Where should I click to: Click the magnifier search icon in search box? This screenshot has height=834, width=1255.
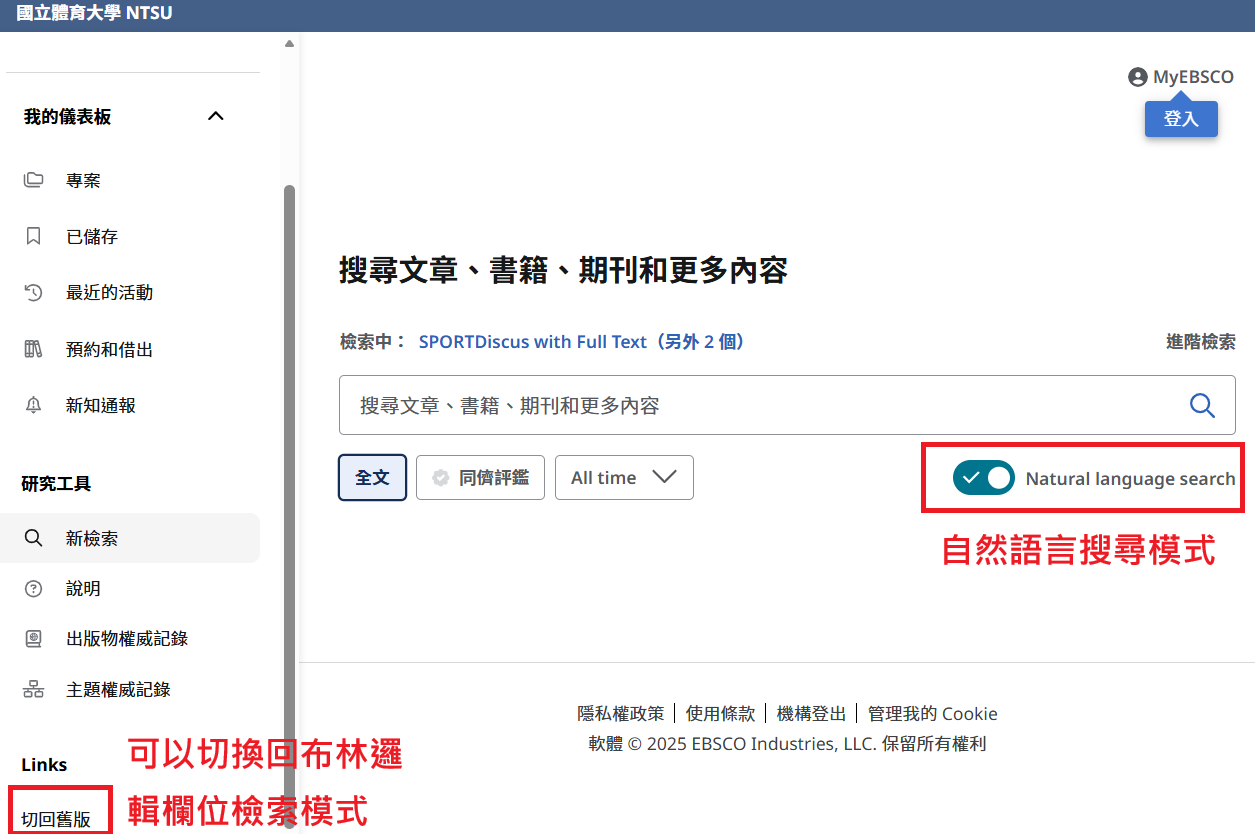tap(1201, 405)
